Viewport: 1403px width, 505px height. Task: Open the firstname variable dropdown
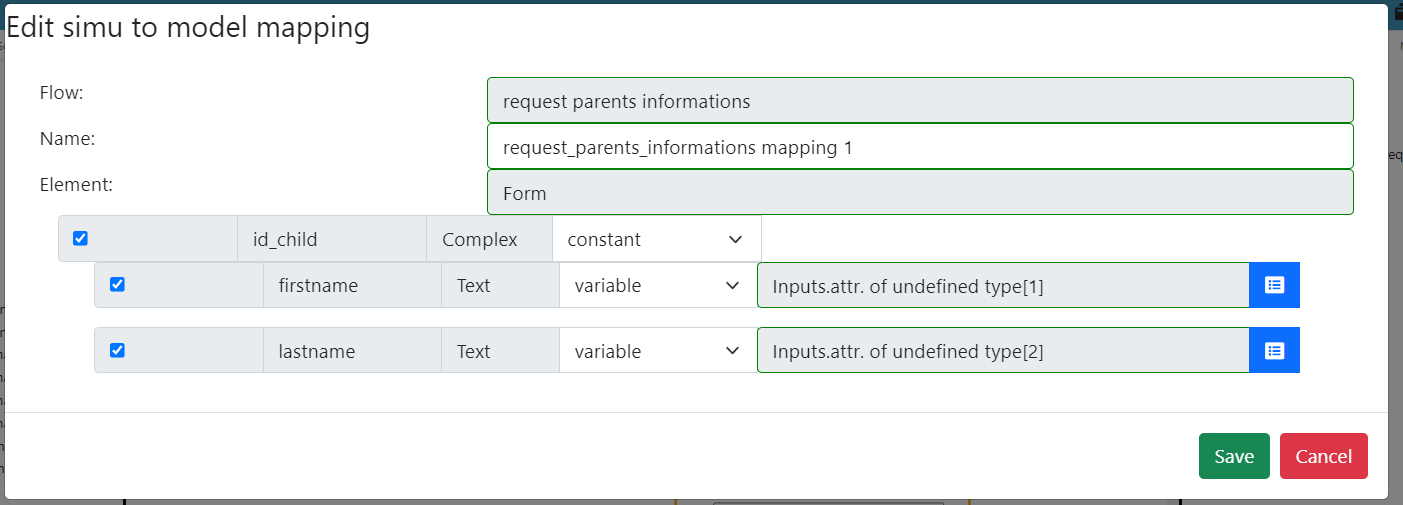pos(658,285)
